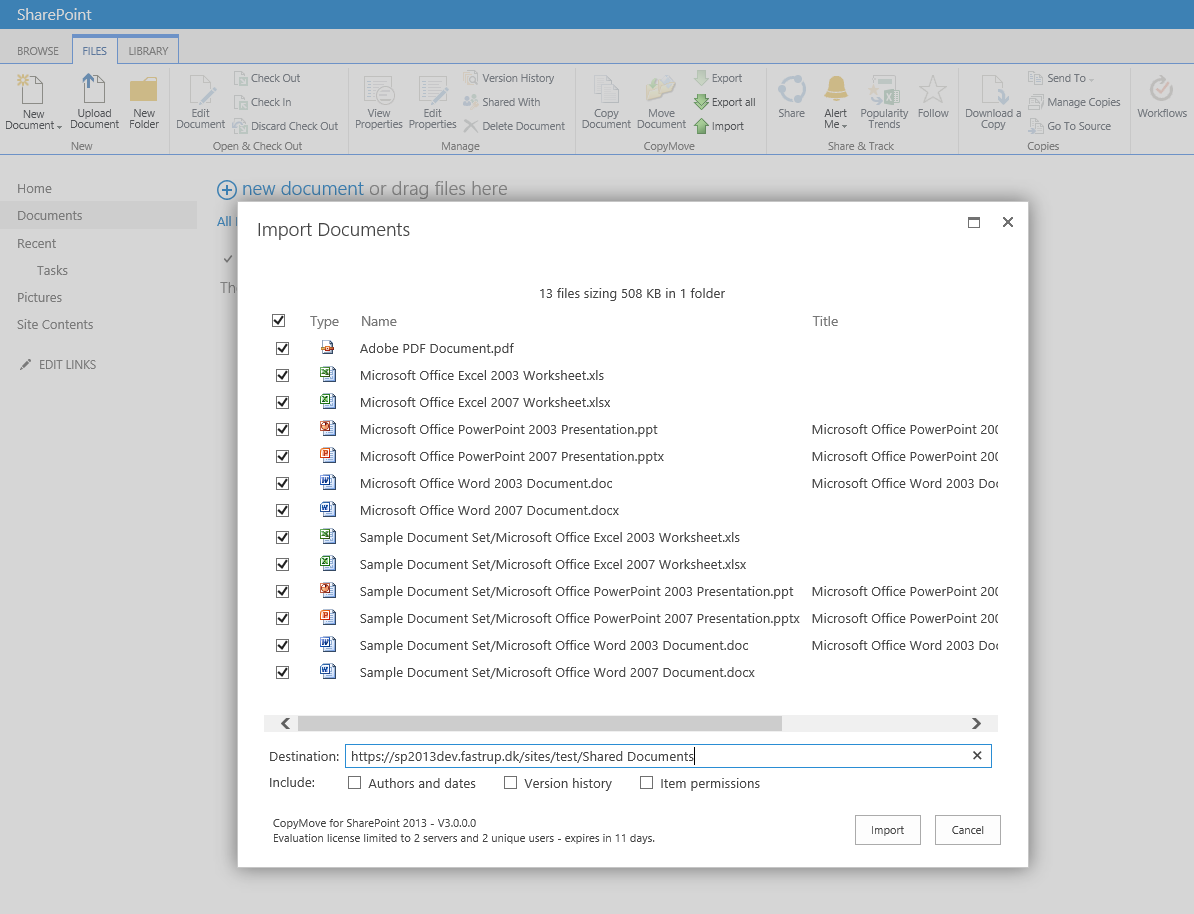The width and height of the screenshot is (1194, 914).
Task: Click Go To Source in the ribbon
Action: coord(1070,126)
